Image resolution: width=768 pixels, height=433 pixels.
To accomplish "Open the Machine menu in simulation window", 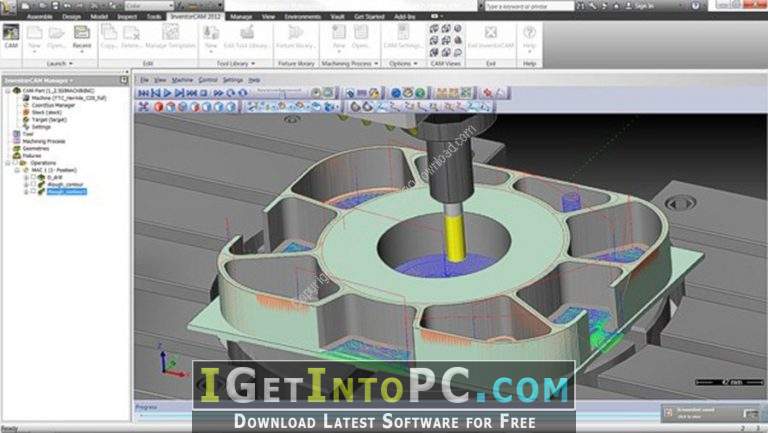I will click(182, 80).
